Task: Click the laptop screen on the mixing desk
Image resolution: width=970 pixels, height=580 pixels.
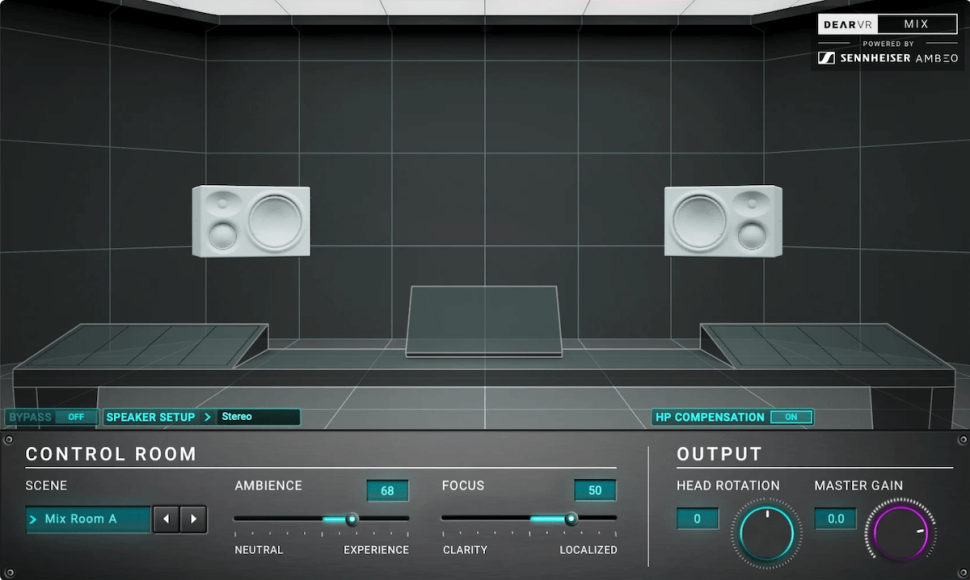Action: [484, 320]
